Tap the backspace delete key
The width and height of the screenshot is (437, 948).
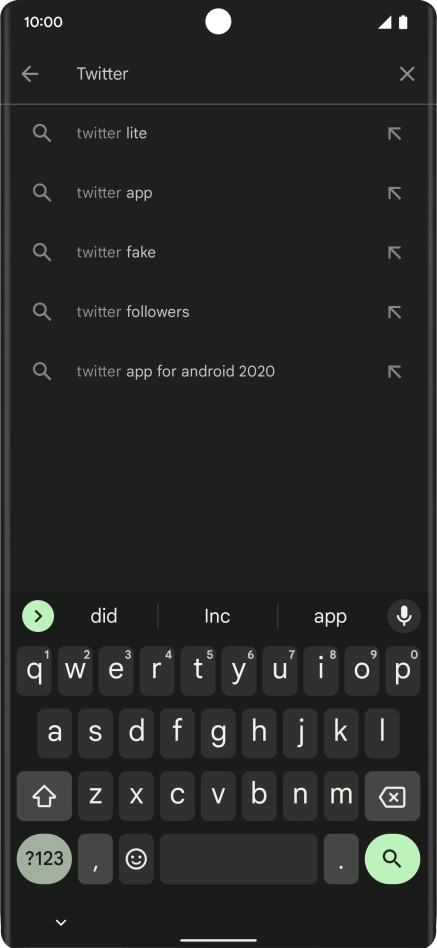click(392, 796)
